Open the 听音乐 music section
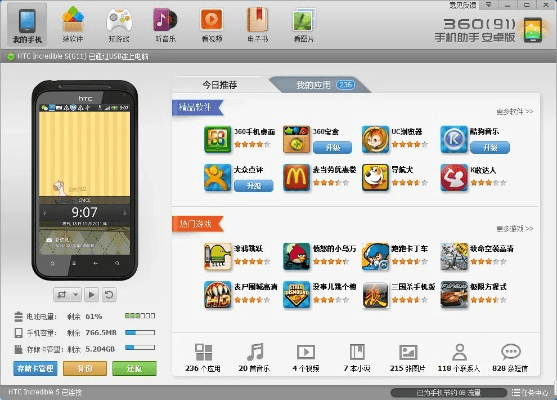 [165, 25]
